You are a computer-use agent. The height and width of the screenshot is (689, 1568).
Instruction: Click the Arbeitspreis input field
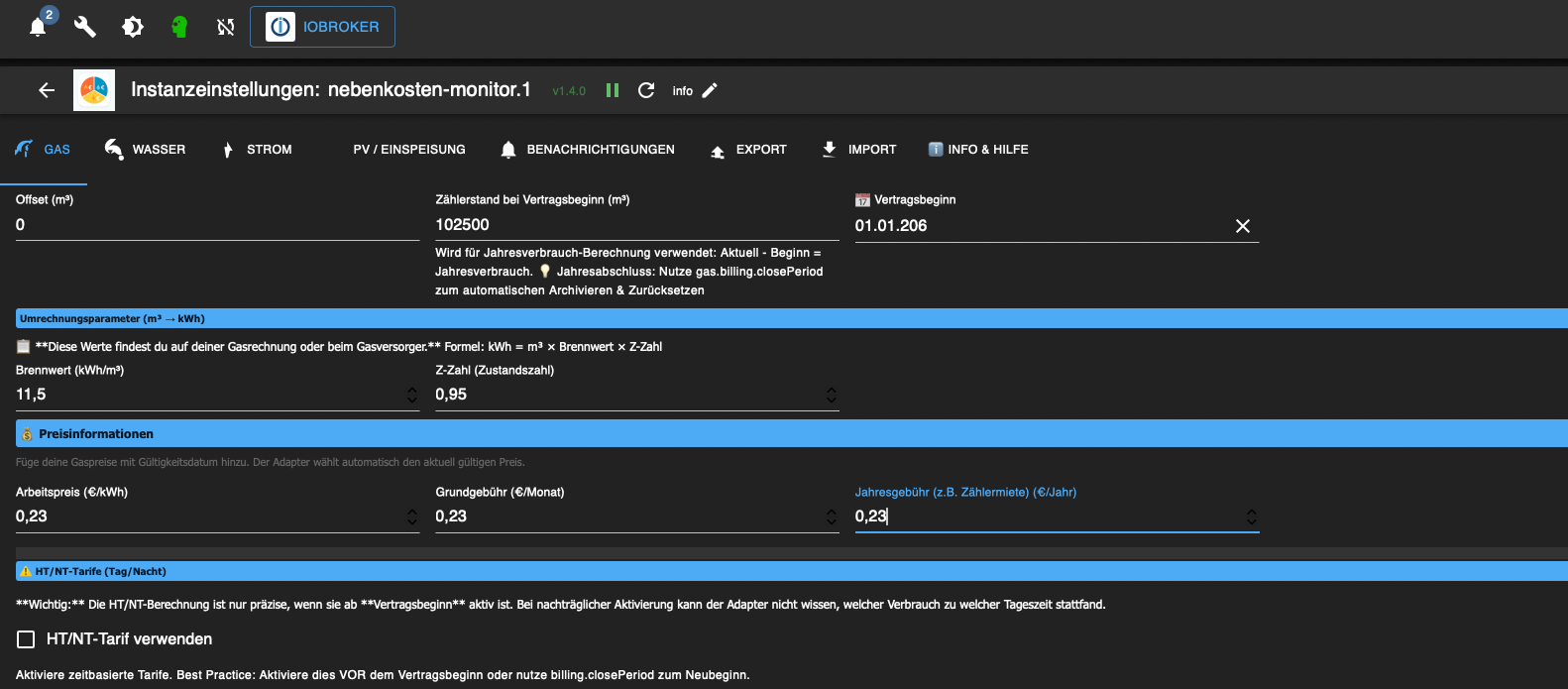[208, 517]
